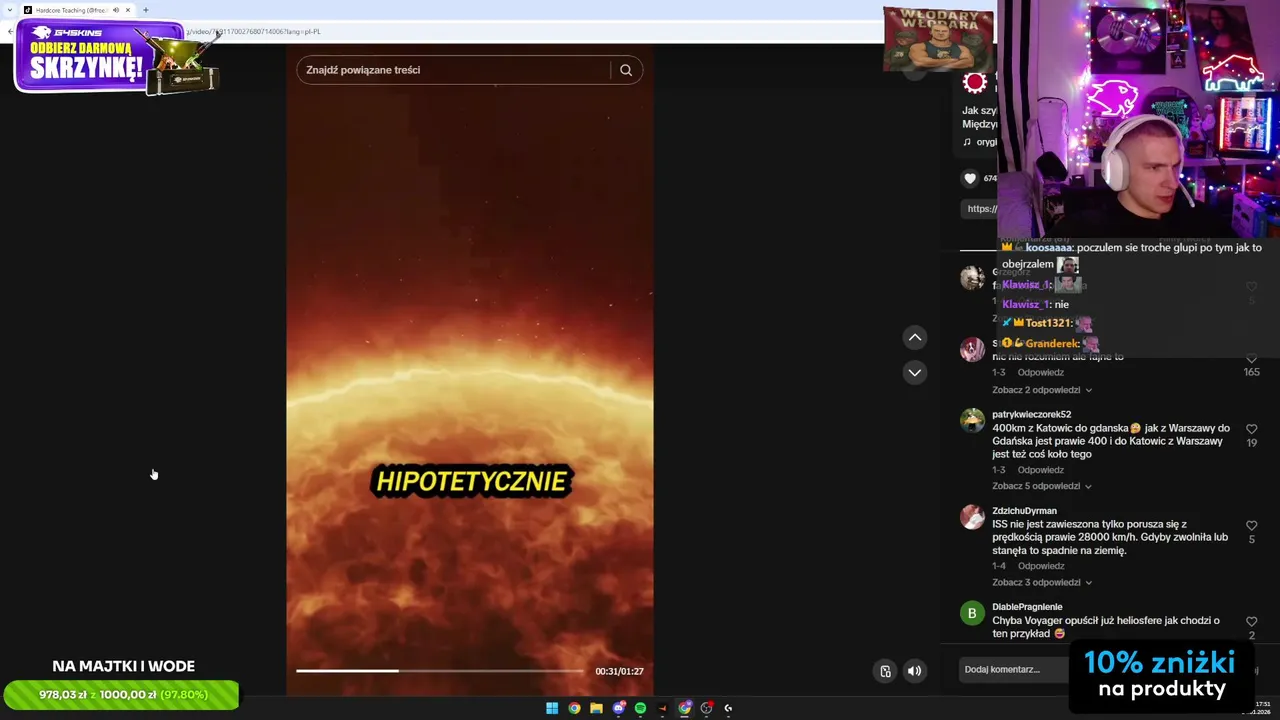
Task: Open the video author's red sun avatar
Action: pyautogui.click(x=975, y=82)
